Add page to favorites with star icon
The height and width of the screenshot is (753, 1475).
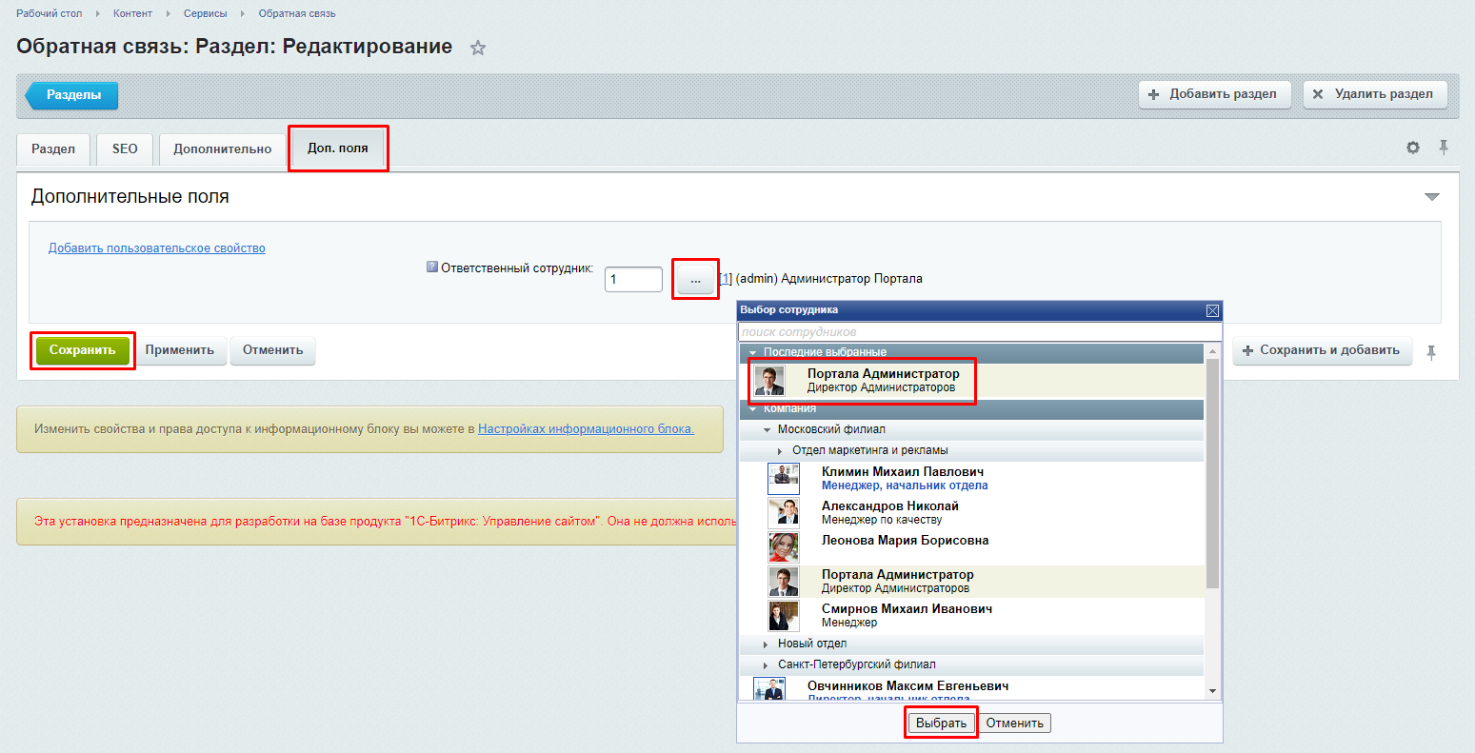tap(478, 48)
